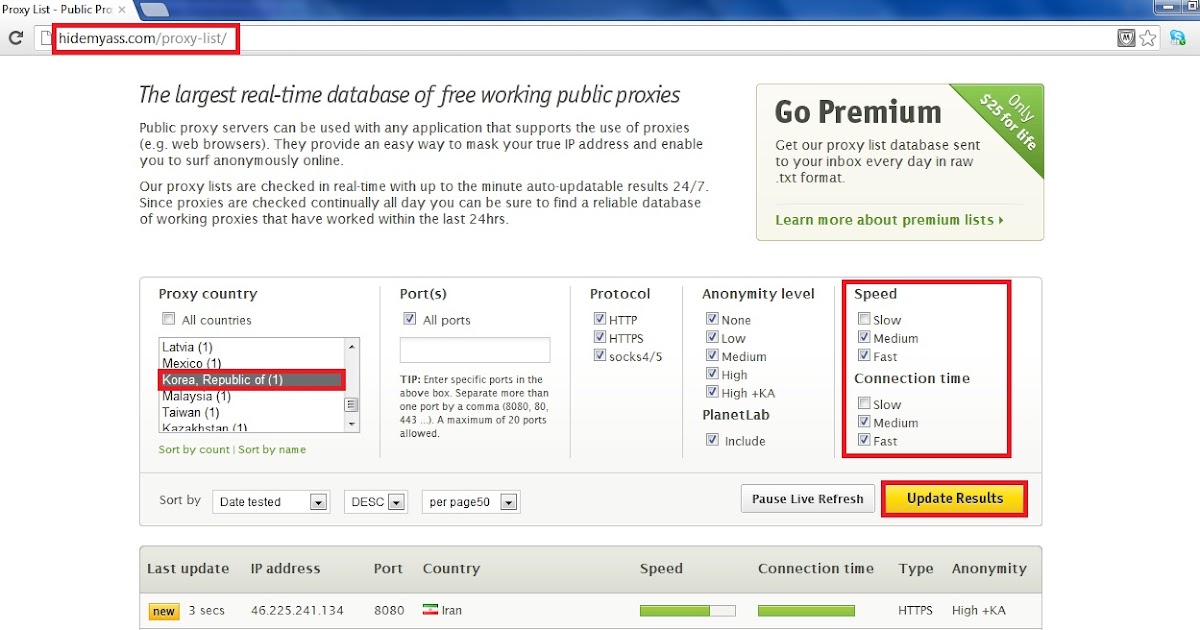
Task: Click the Country column header
Action: [451, 568]
